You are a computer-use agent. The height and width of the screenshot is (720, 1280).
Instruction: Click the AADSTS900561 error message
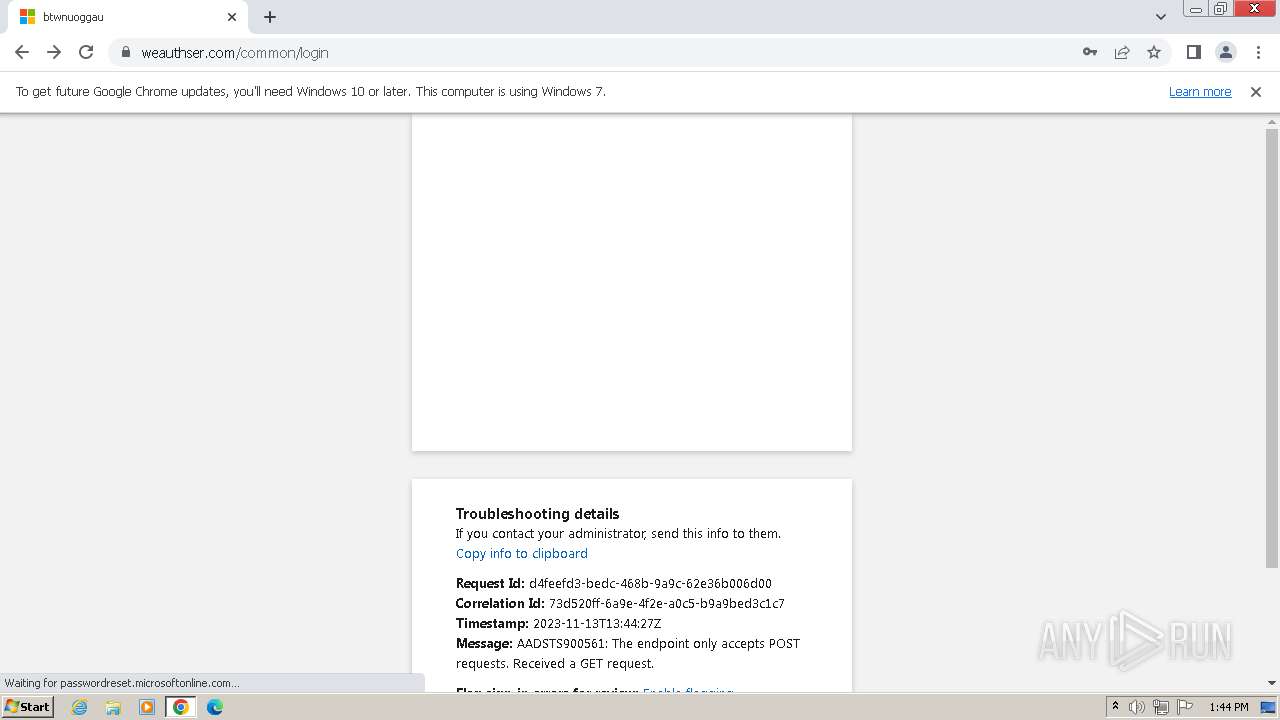(628, 653)
